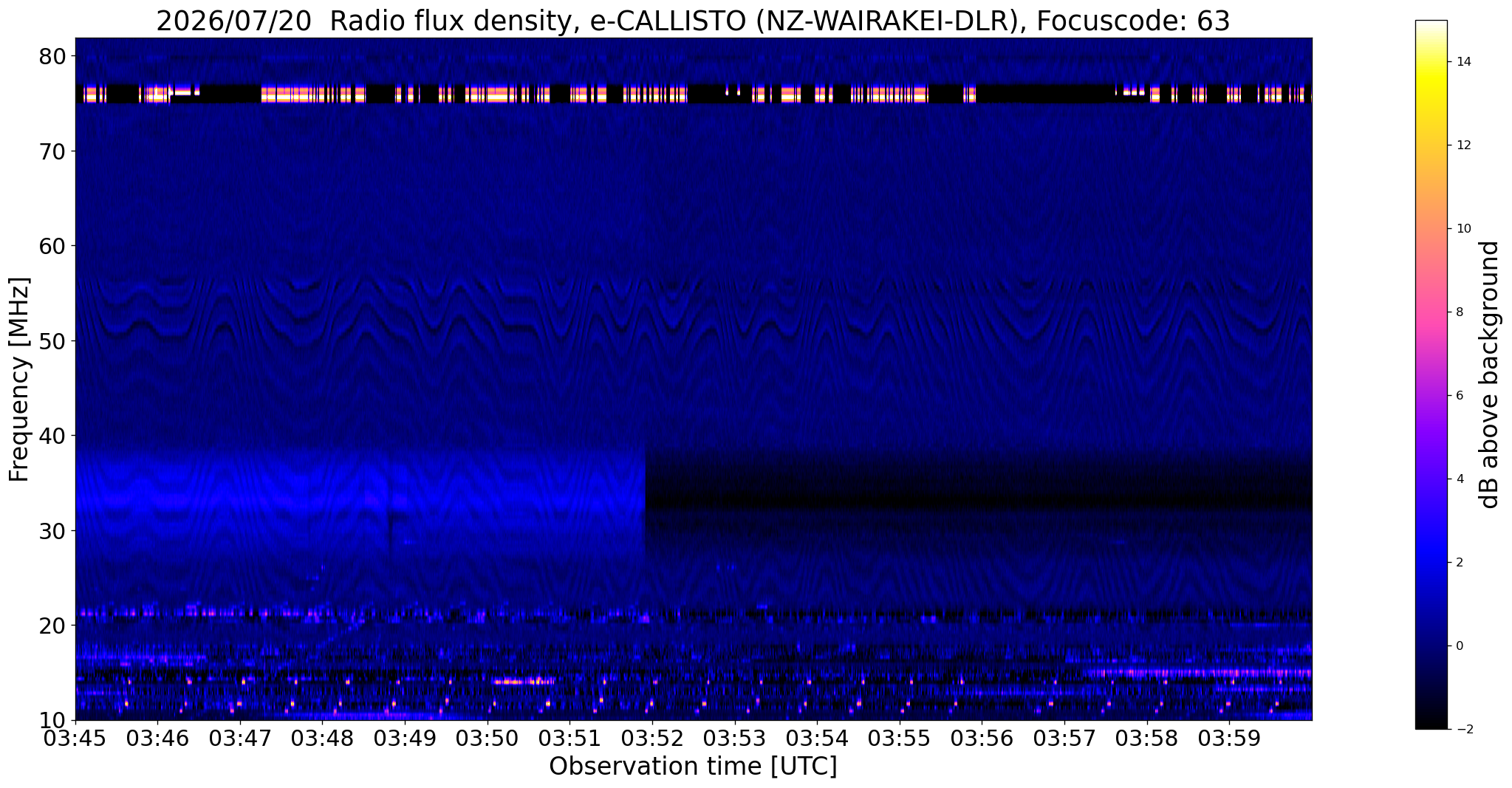Click the colorbar at the 2 dB blue level
The image size is (1512, 788).
(x=1431, y=563)
